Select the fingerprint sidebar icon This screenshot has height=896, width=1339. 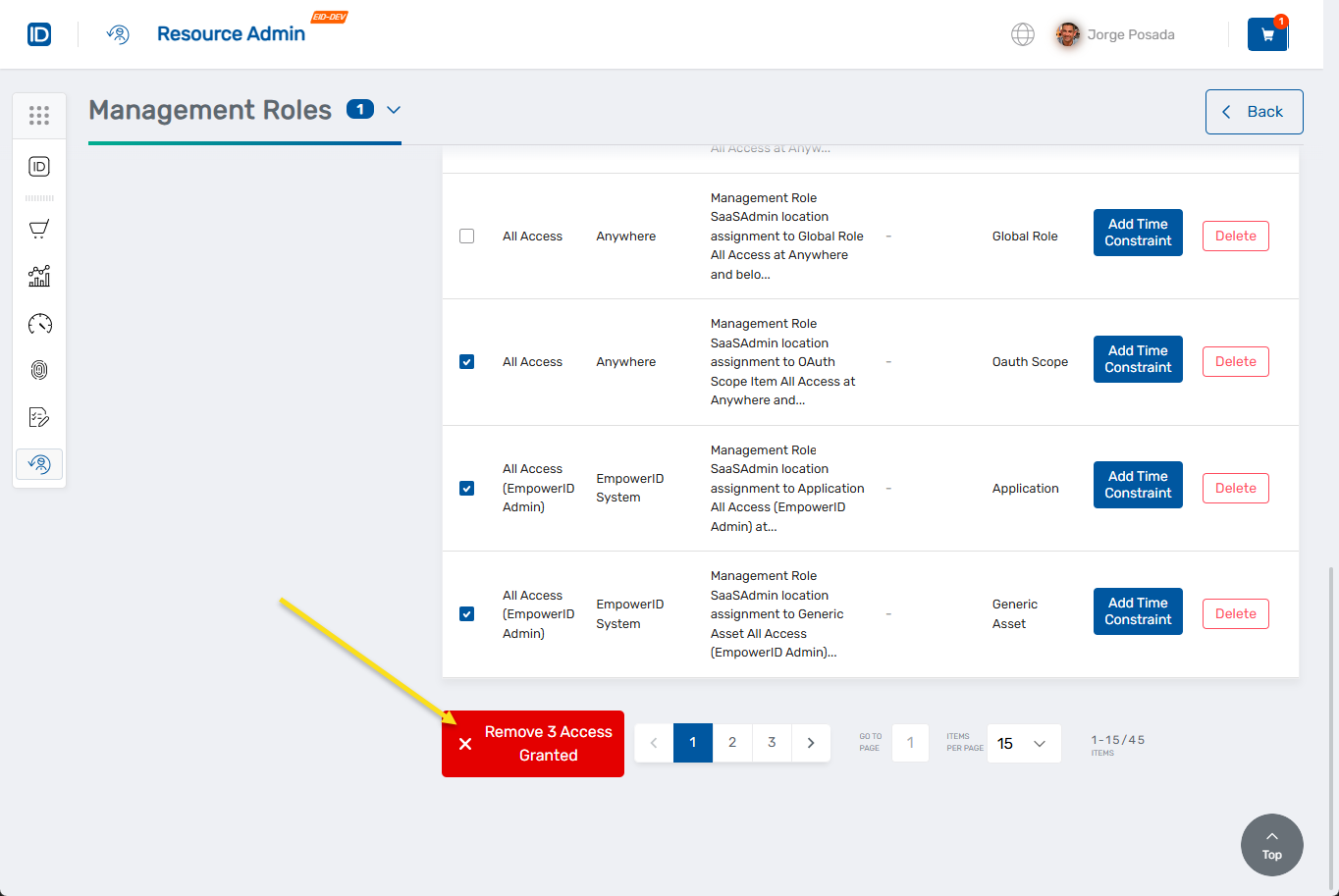pyautogui.click(x=39, y=370)
